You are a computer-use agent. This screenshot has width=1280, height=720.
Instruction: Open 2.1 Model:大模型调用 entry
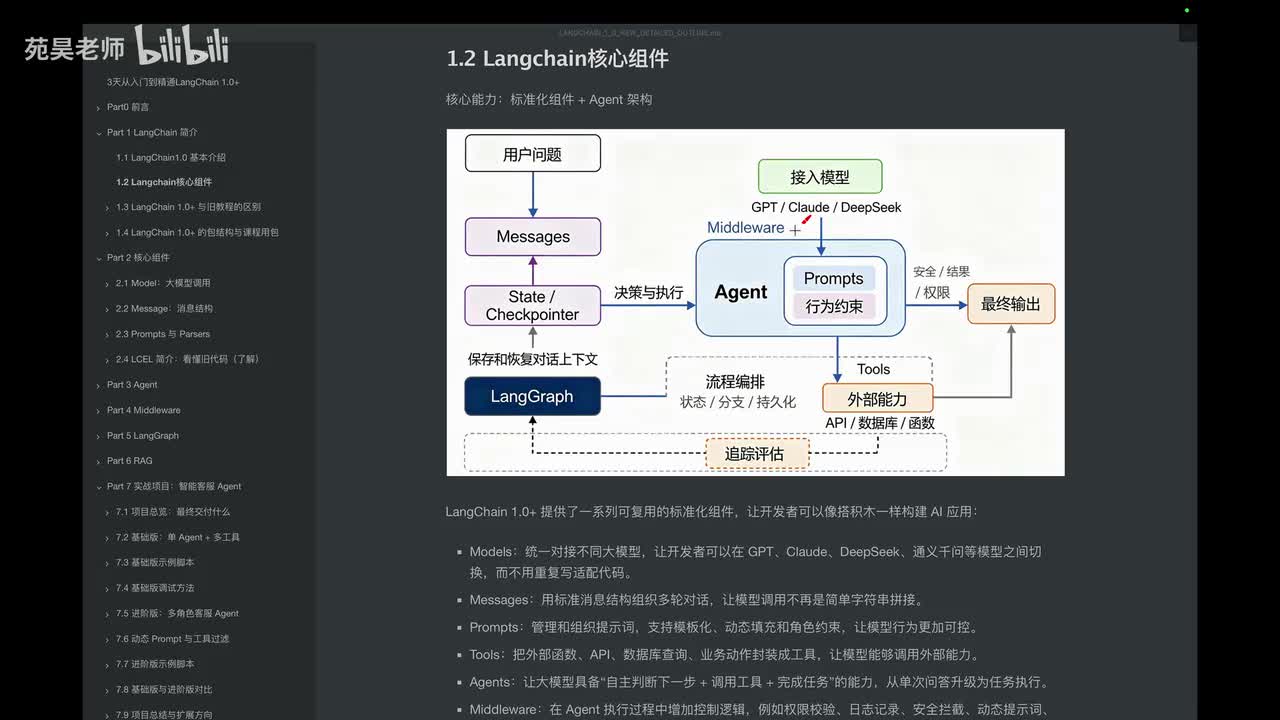(163, 283)
